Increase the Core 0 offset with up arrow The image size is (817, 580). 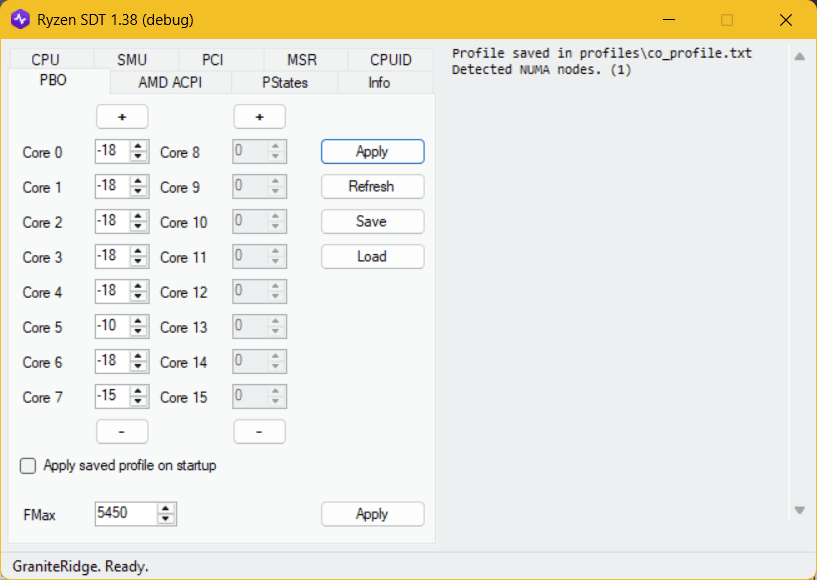138,146
